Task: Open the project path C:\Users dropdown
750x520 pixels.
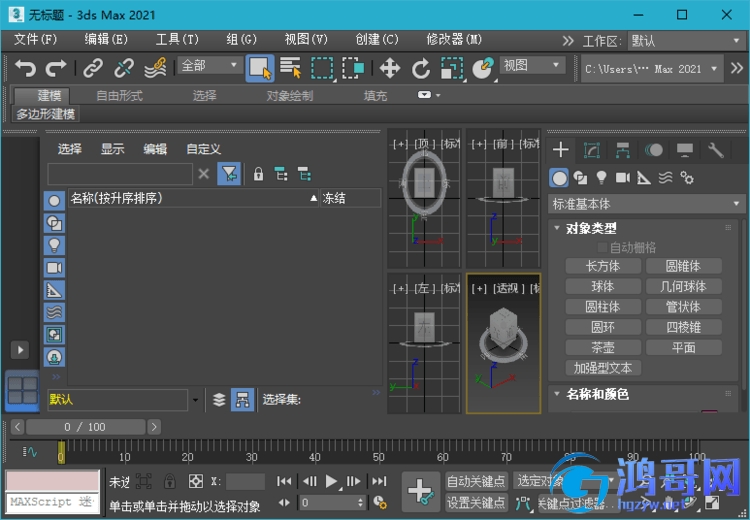Action: point(651,69)
